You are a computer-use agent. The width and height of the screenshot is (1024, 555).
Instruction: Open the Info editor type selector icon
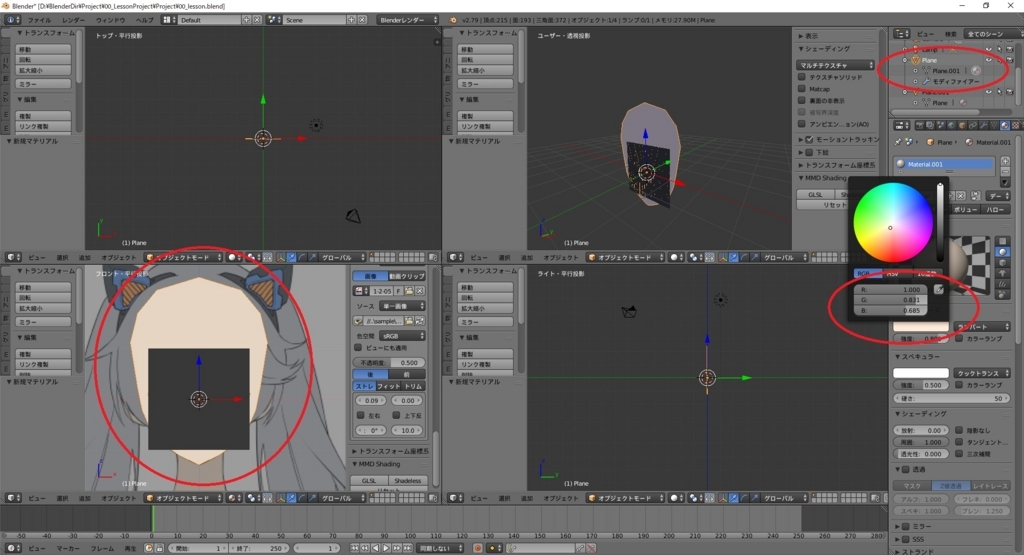(13, 20)
